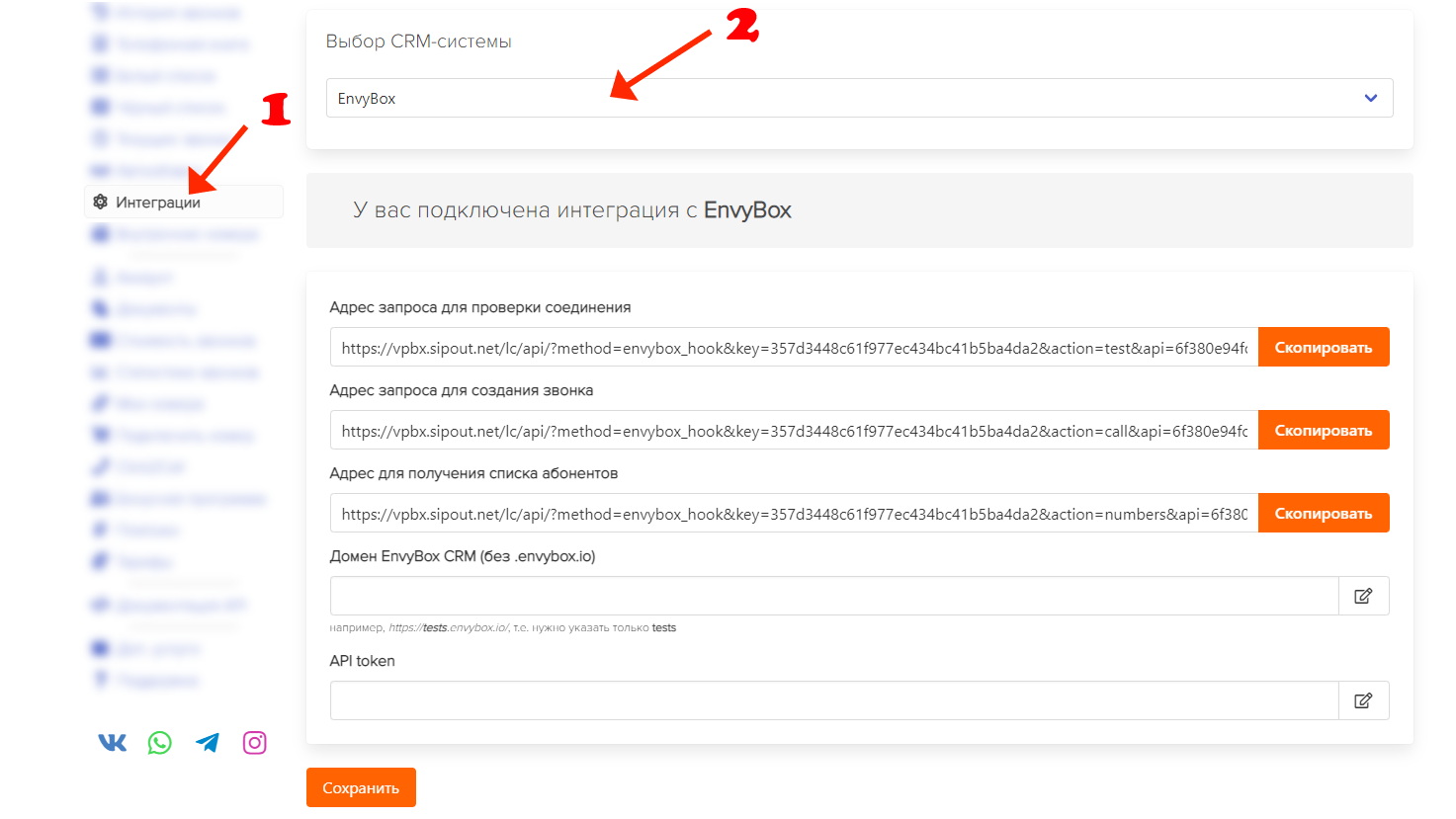Focus the API token input field
The width and height of the screenshot is (1456, 819).
click(833, 700)
